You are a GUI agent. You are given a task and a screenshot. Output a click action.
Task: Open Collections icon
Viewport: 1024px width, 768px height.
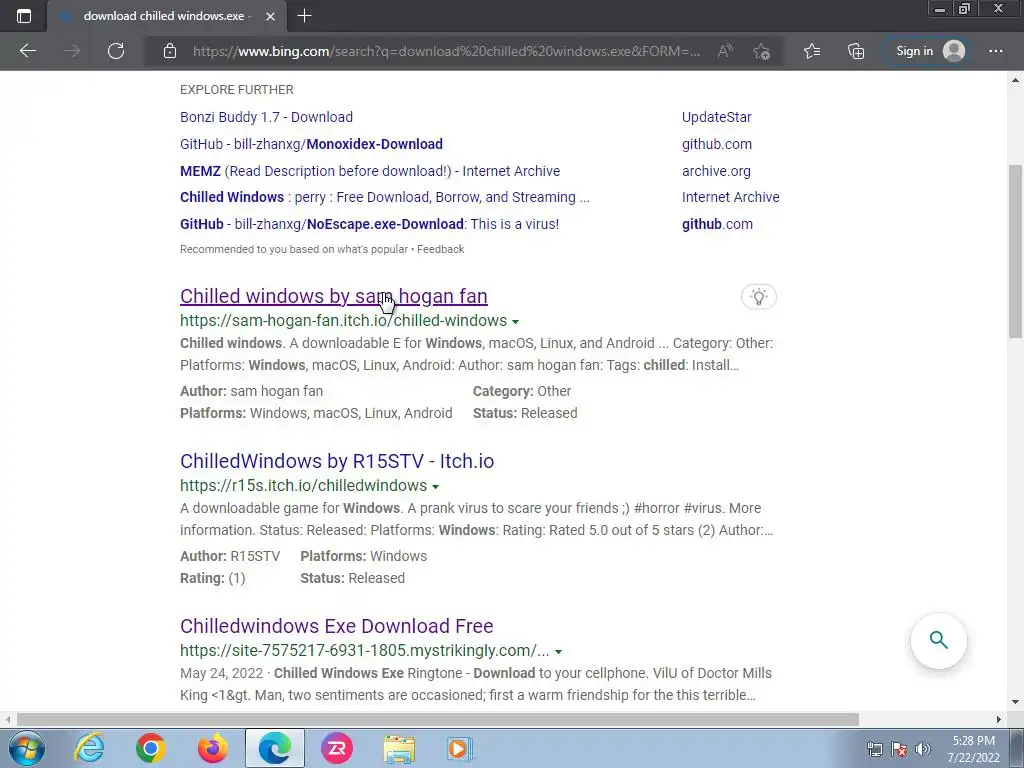pos(856,51)
